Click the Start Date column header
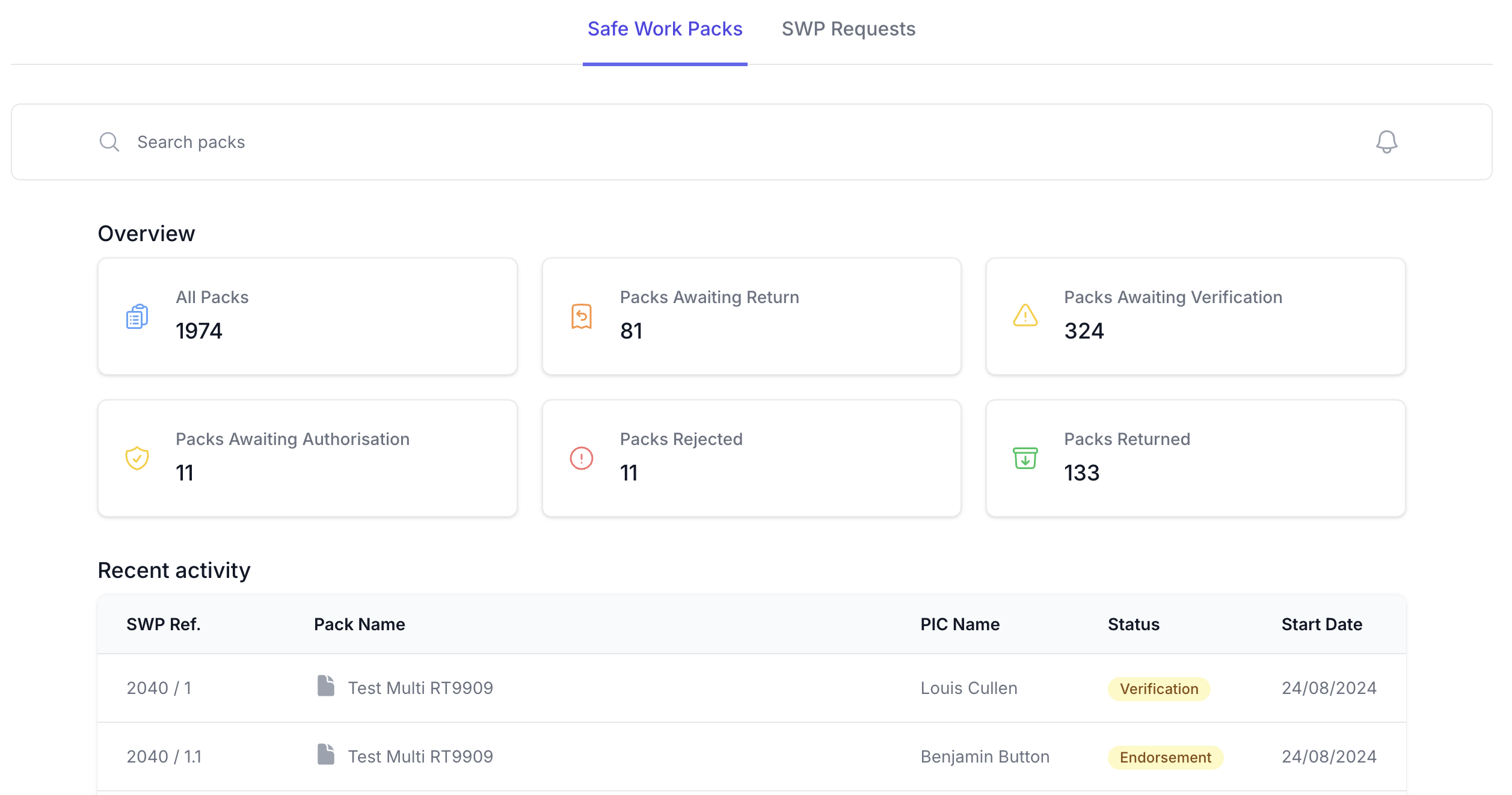 click(1321, 624)
